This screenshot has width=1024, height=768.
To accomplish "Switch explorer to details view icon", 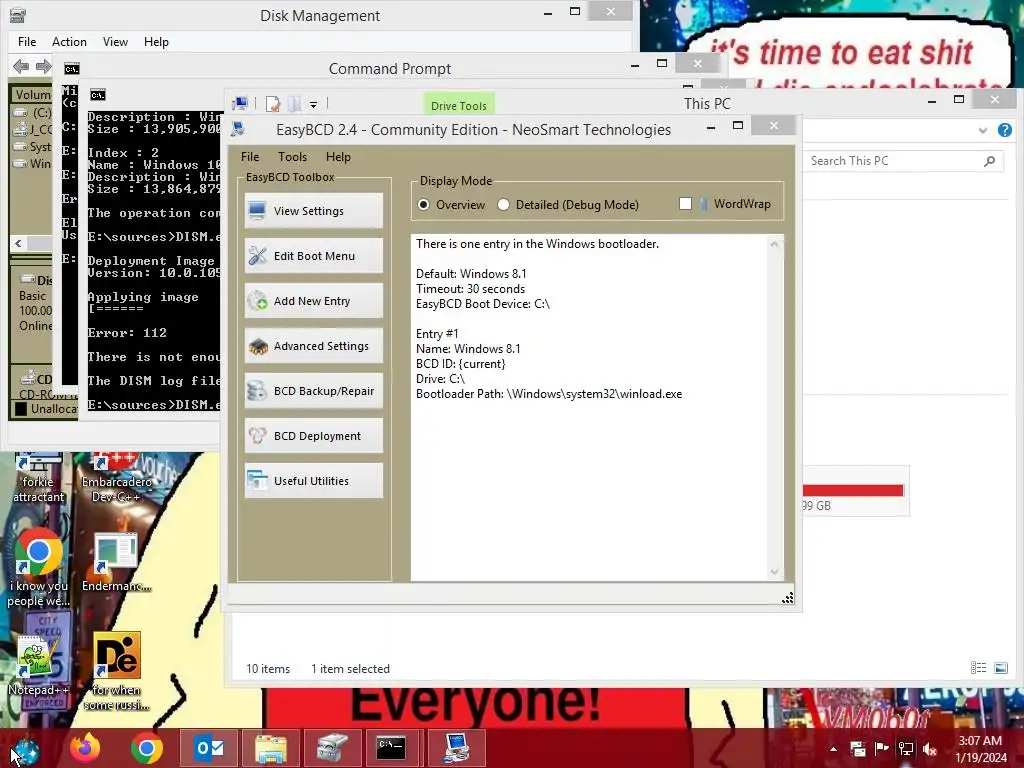I will [x=978, y=667].
